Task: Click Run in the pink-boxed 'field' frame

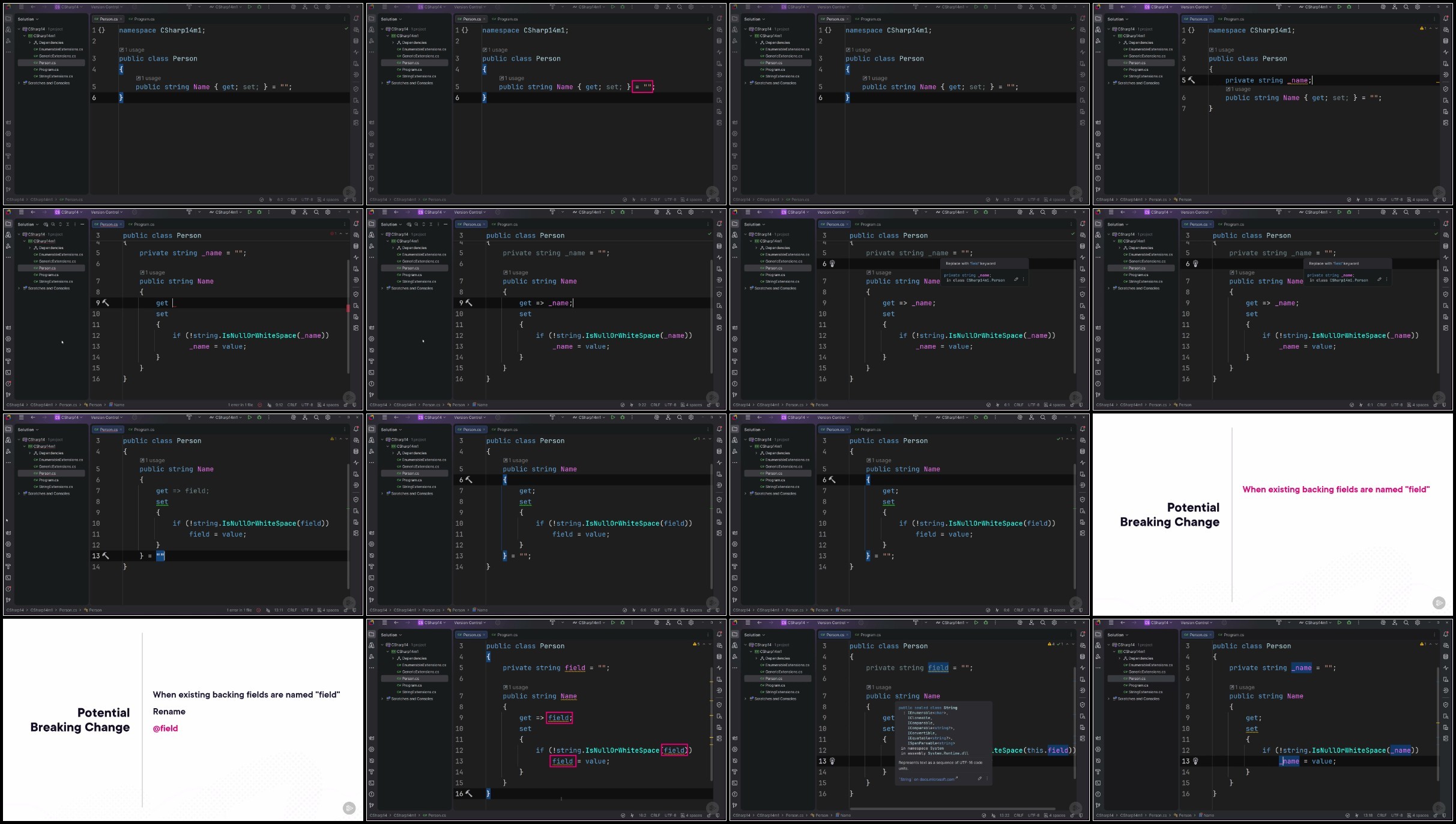Action: [613, 622]
